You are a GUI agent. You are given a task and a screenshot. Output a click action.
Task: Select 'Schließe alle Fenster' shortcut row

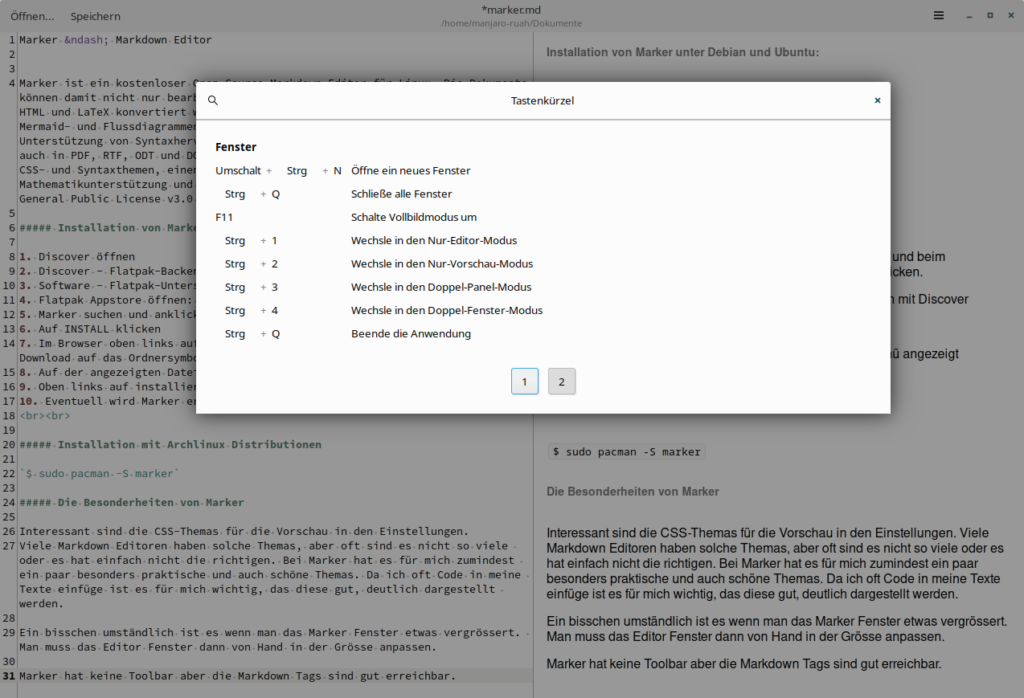[x=334, y=194]
